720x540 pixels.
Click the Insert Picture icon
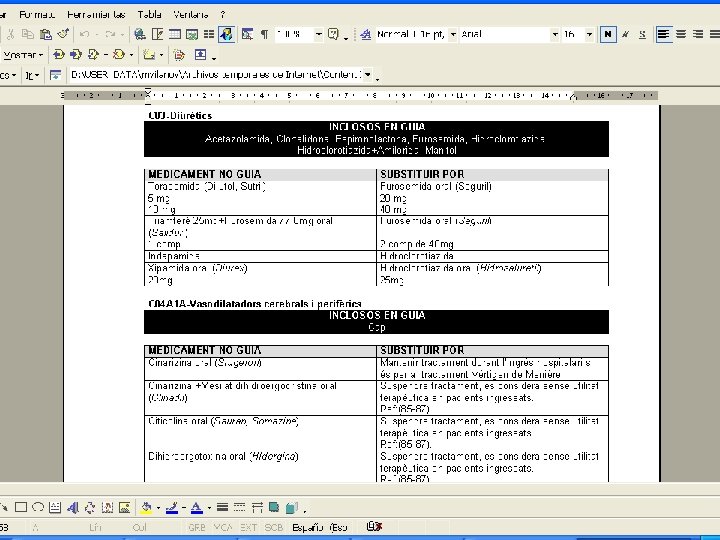(124, 507)
